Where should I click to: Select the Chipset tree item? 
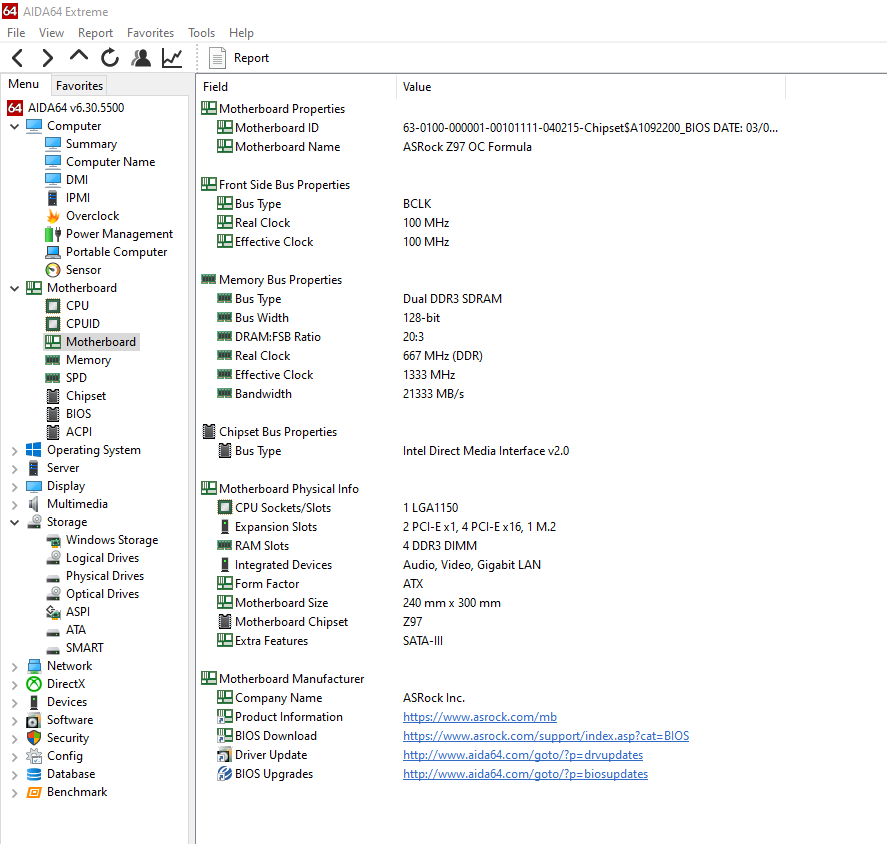pos(76,396)
